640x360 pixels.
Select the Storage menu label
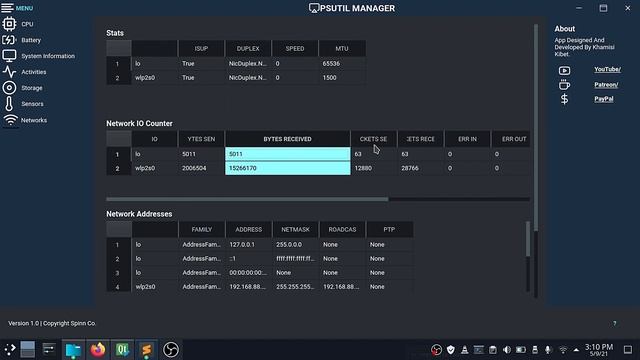coord(32,88)
